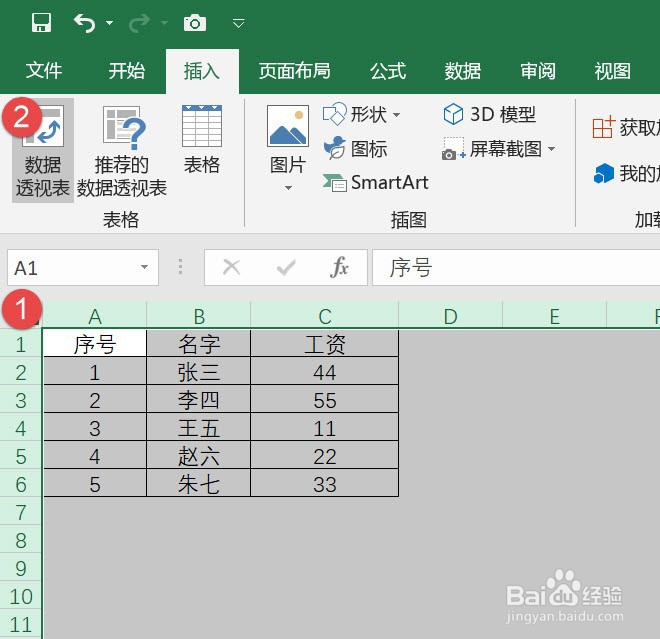The width and height of the screenshot is (660, 639).
Task: Select column D header
Action: point(450,316)
